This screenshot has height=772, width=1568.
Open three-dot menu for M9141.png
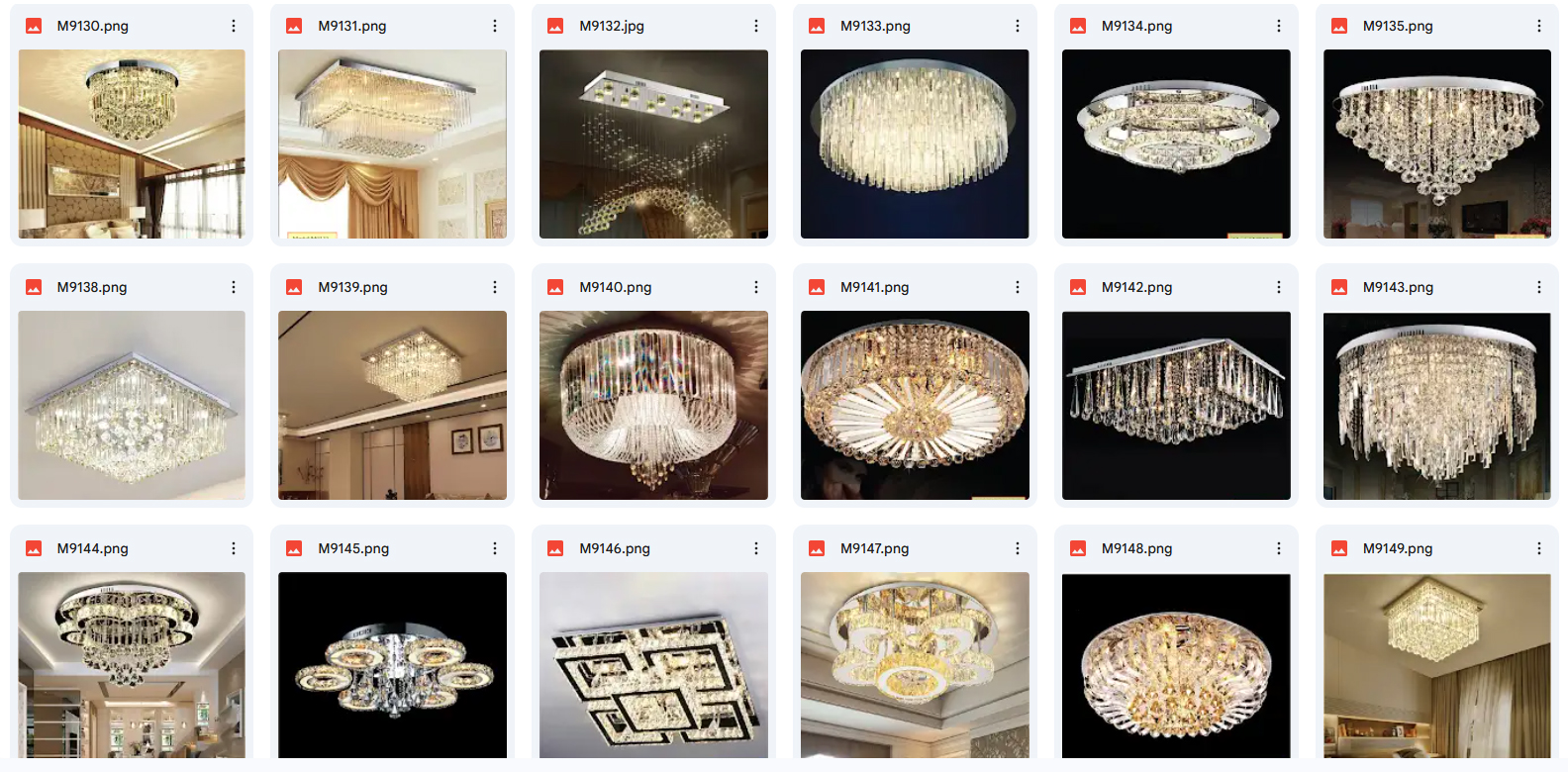(1018, 287)
